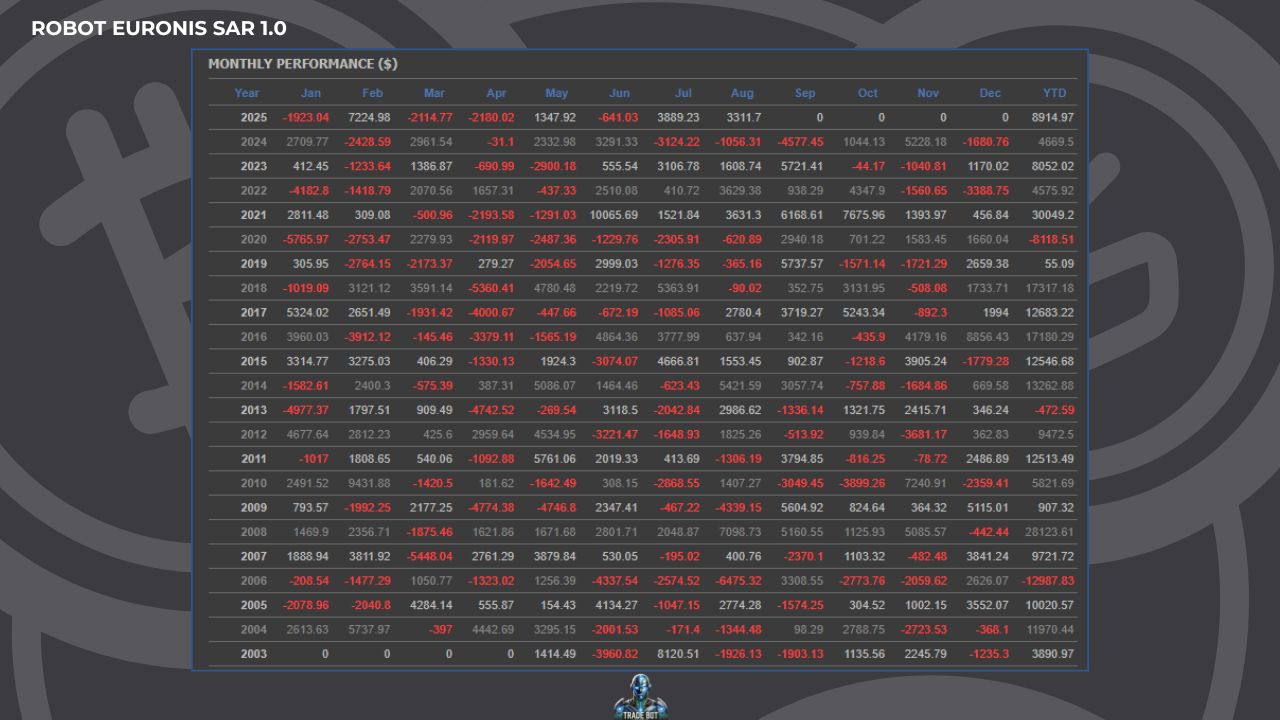Select the 9431.88 cell in February 2010
Image resolution: width=1280 pixels, height=720 pixels.
pos(369,483)
